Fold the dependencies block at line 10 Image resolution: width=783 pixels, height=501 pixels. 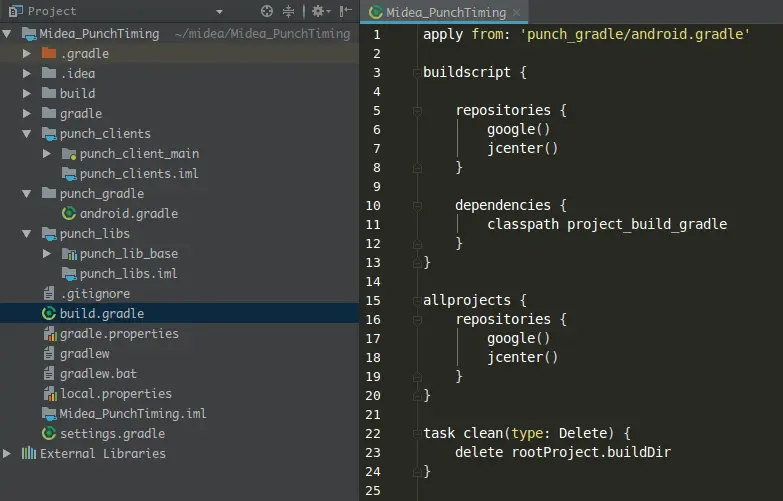point(417,206)
